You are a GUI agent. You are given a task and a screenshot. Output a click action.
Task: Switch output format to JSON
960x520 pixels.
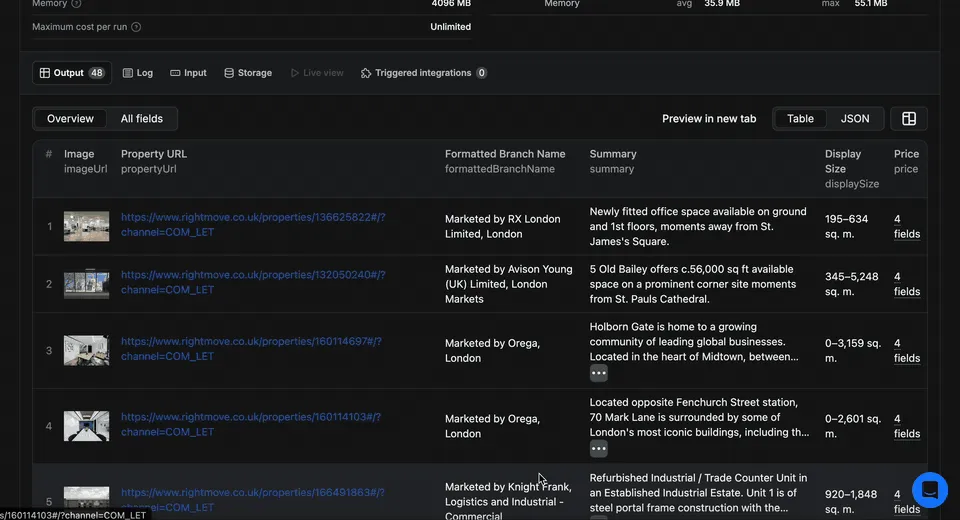click(x=854, y=118)
